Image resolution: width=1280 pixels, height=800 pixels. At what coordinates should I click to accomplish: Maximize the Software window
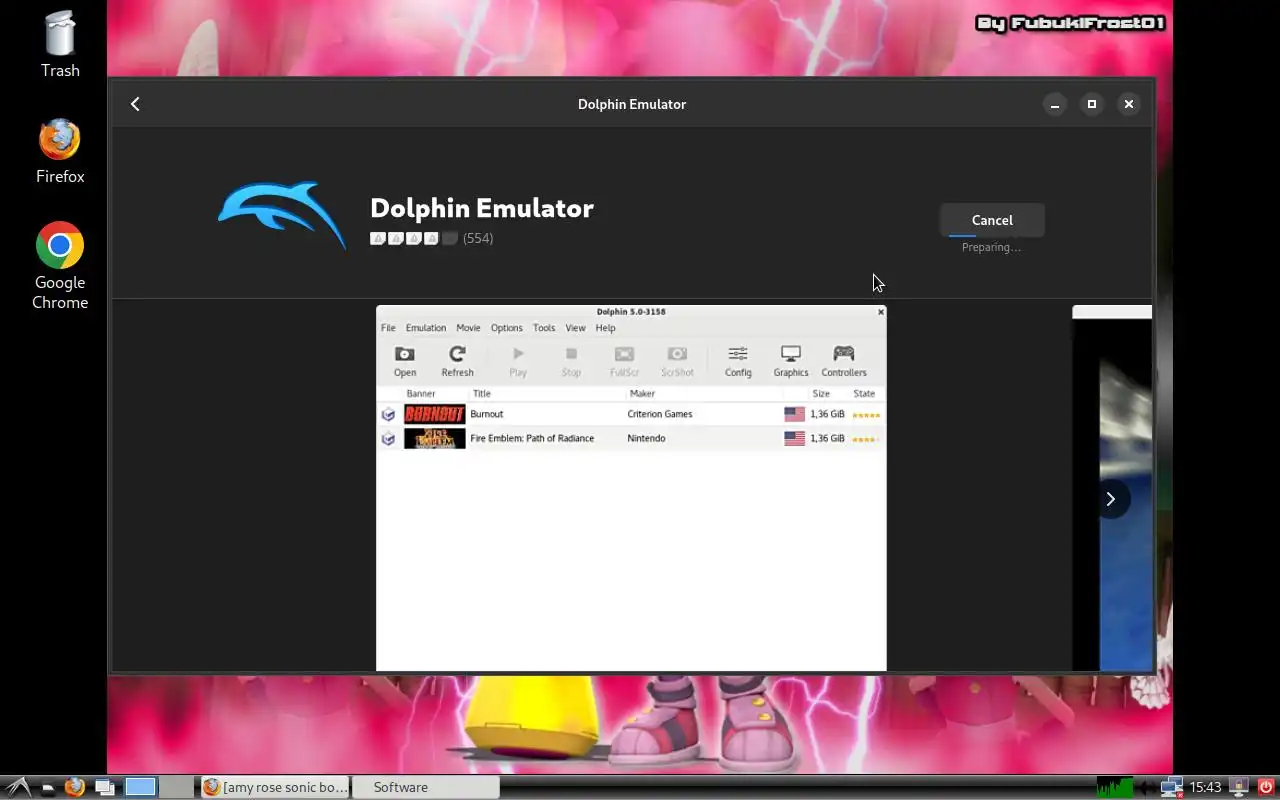click(1092, 104)
